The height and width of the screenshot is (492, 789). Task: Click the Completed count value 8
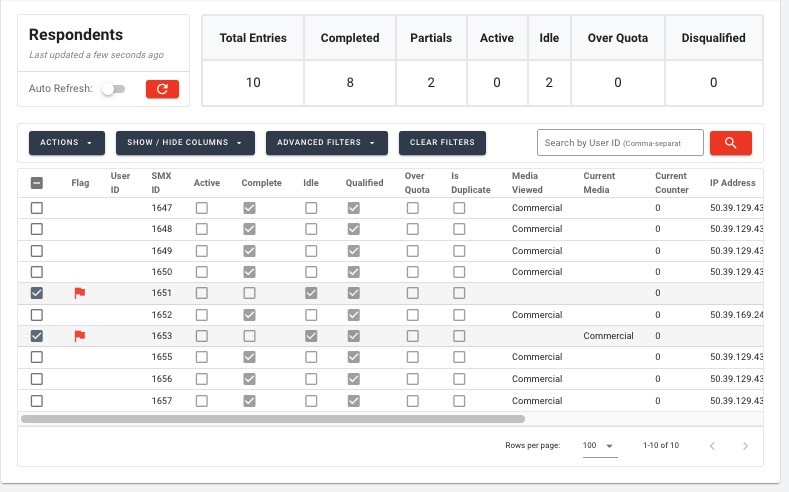(x=350, y=83)
